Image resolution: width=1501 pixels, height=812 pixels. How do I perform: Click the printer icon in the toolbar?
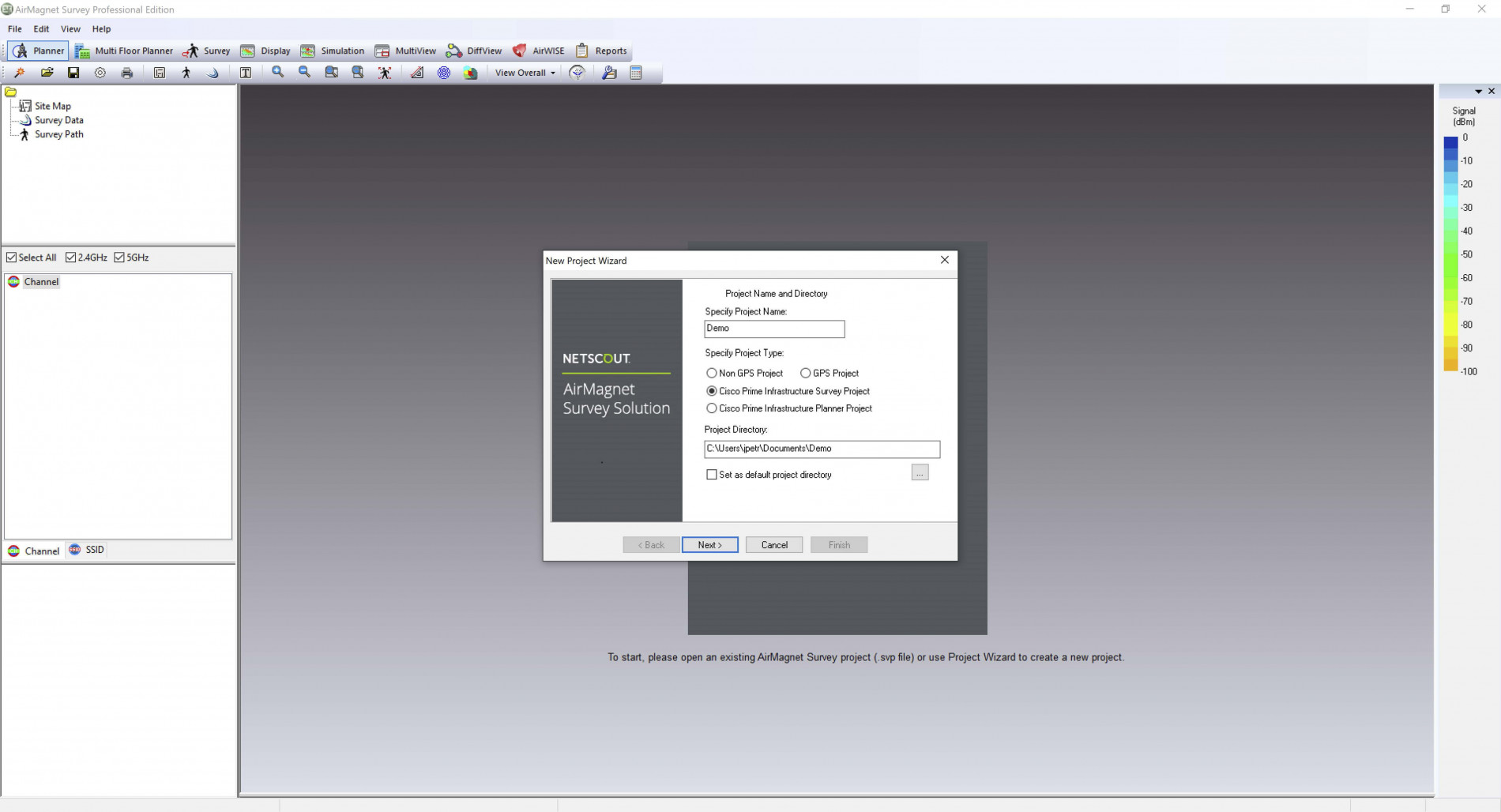[126, 73]
